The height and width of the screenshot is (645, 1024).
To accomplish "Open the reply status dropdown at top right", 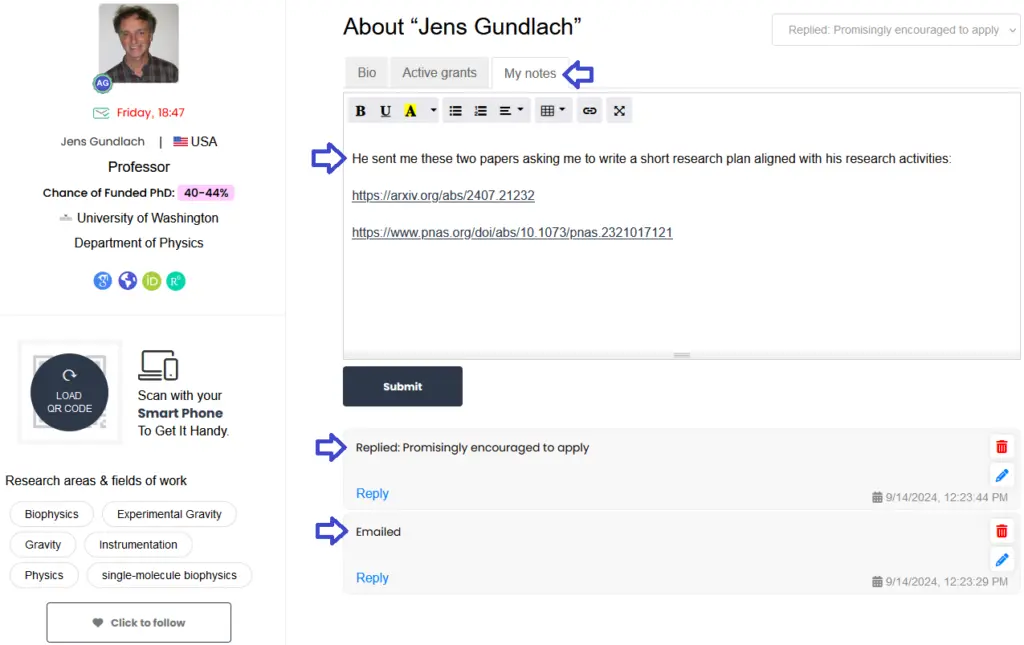I will coord(896,30).
